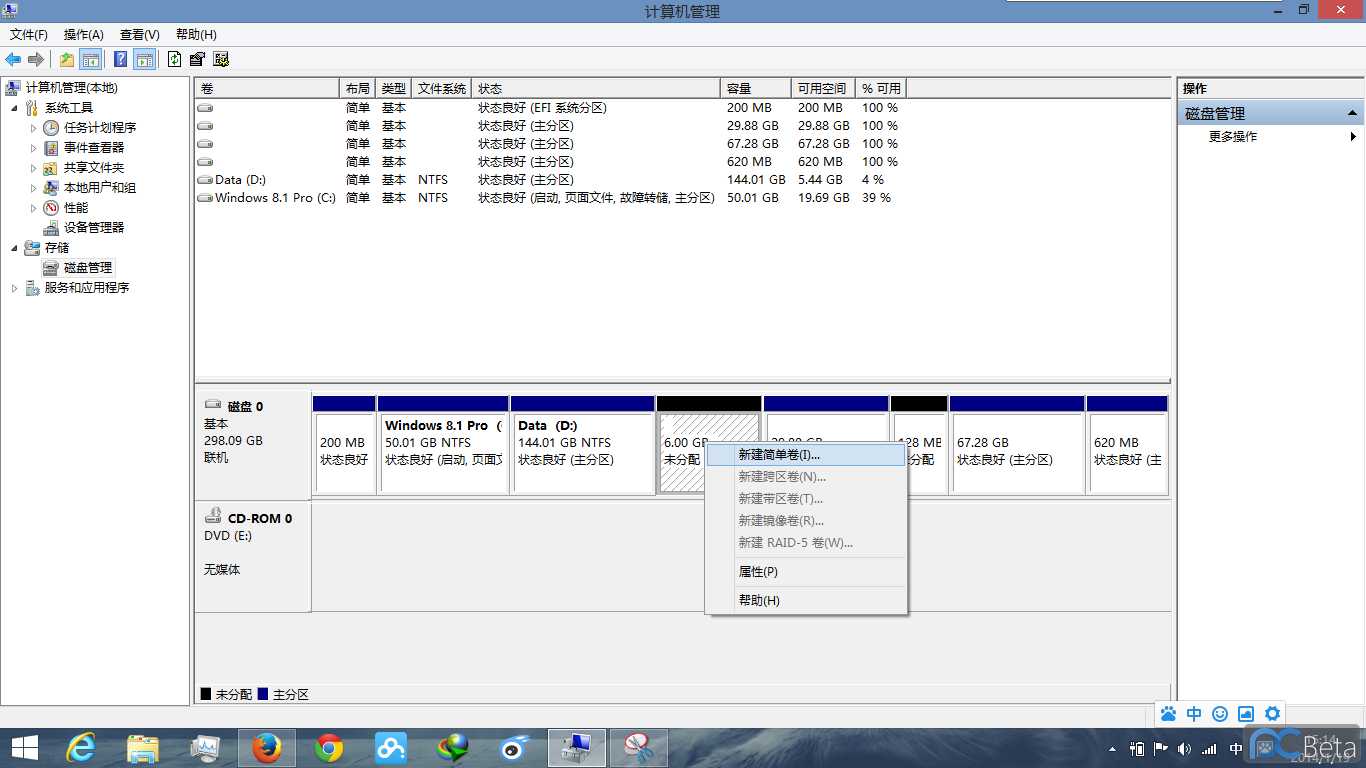1366x768 pixels.
Task: Click the black 未分配 legend swatch
Action: pos(206,694)
